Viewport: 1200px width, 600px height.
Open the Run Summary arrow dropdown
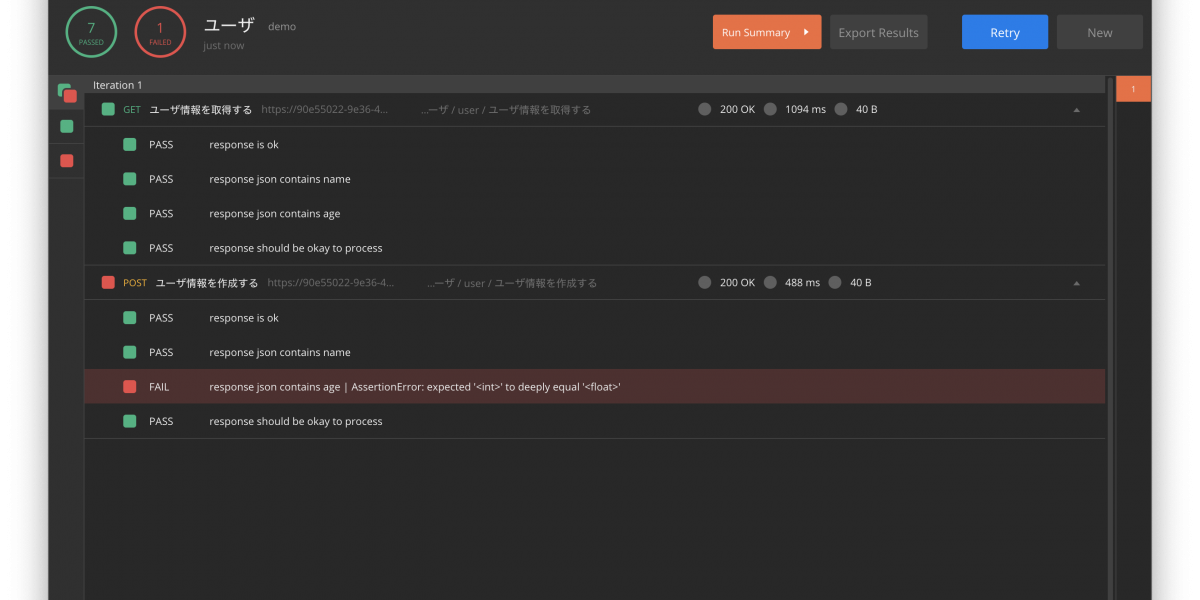pyautogui.click(x=806, y=32)
